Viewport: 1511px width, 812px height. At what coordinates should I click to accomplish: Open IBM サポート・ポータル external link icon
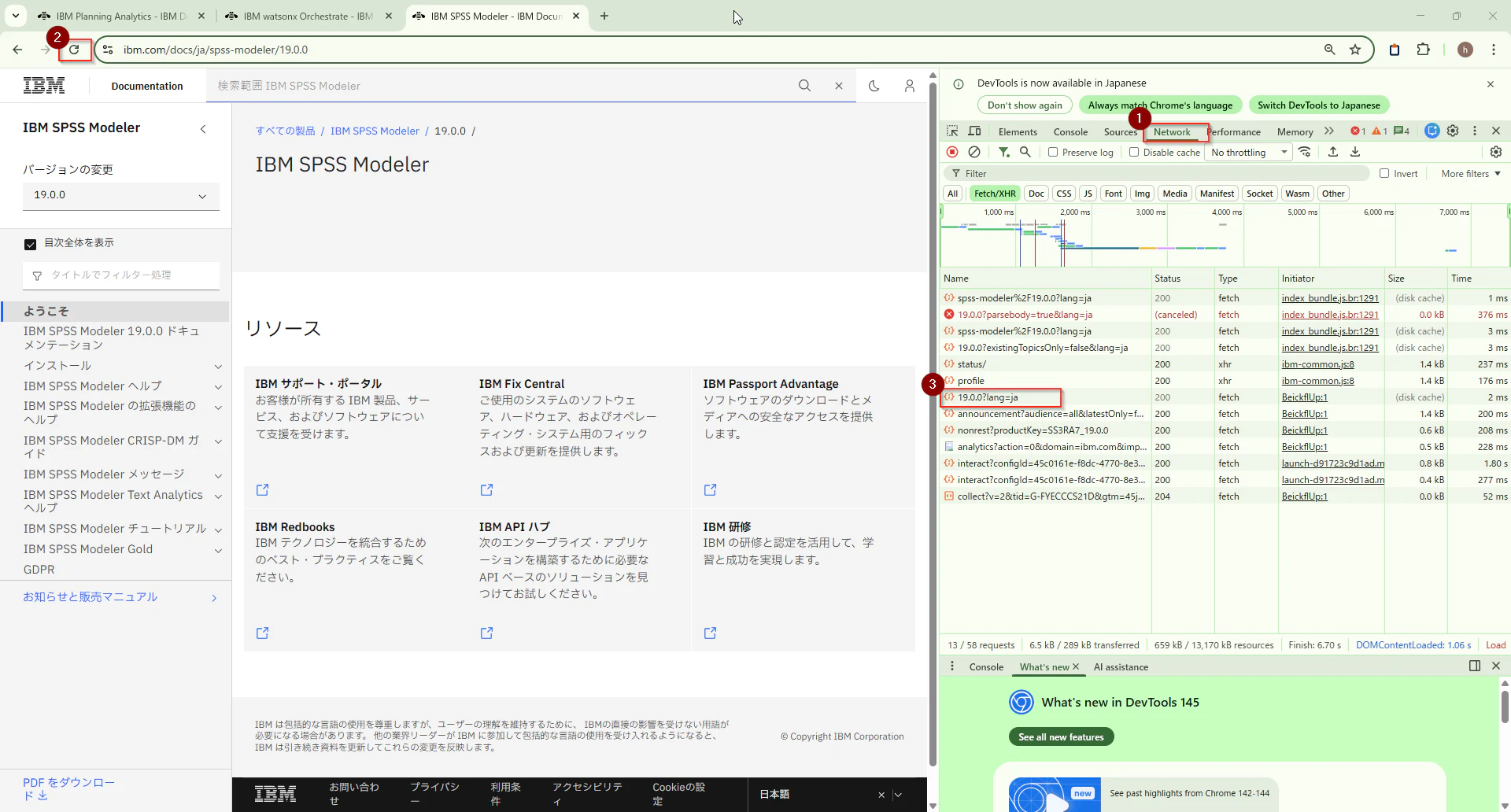tap(263, 490)
